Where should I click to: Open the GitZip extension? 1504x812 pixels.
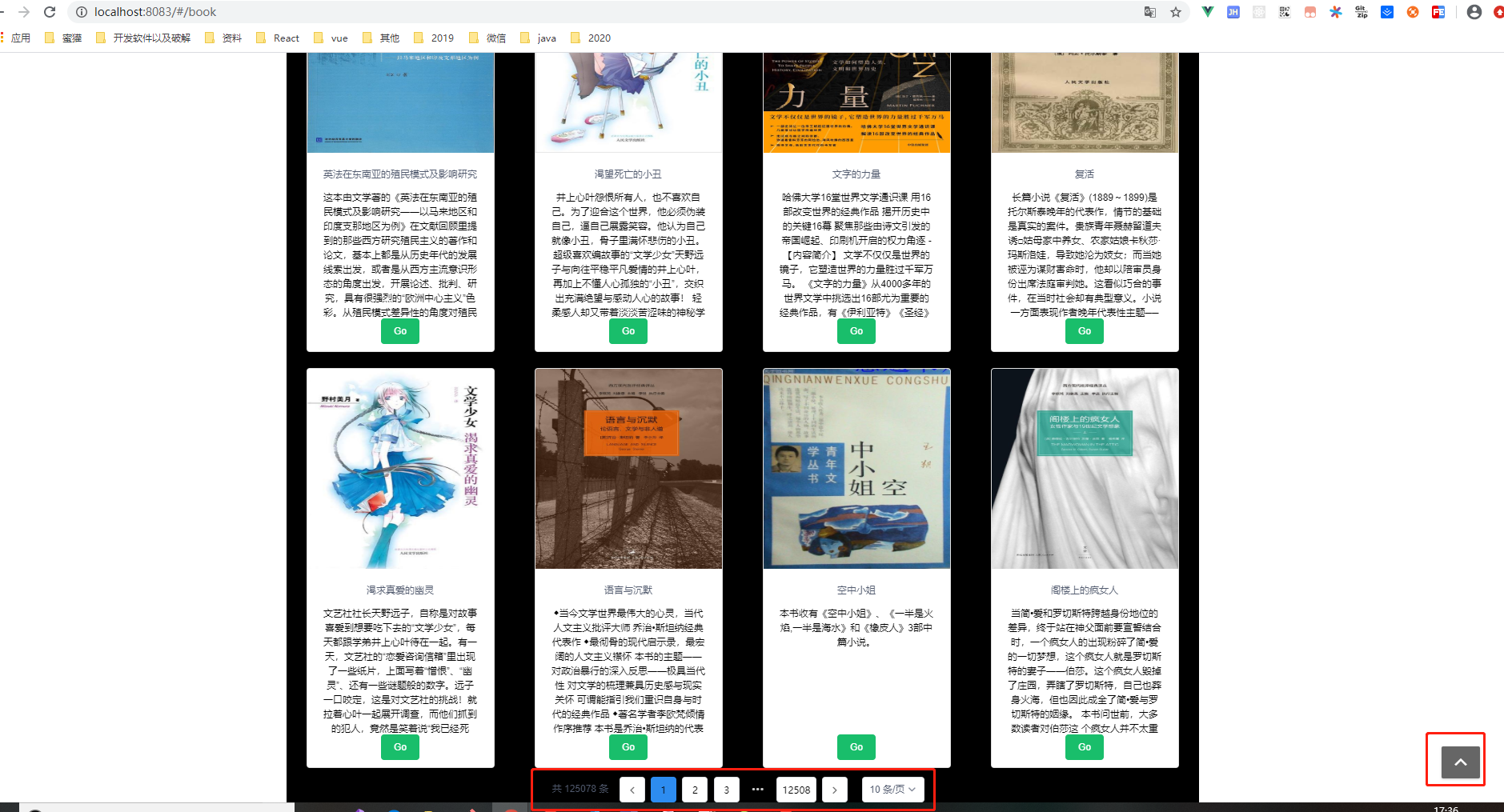1362,12
